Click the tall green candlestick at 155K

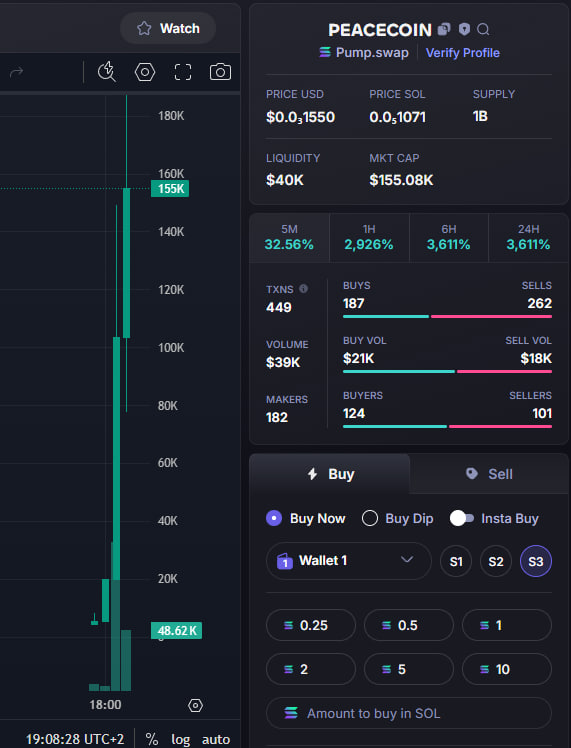(x=126, y=262)
